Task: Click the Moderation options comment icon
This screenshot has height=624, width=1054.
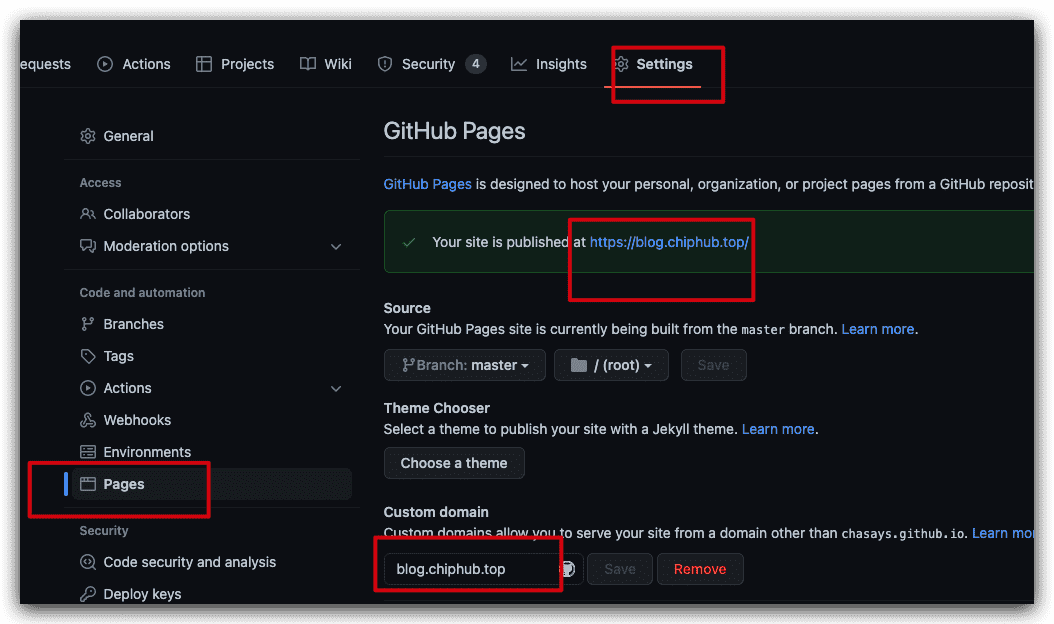Action: click(88, 246)
